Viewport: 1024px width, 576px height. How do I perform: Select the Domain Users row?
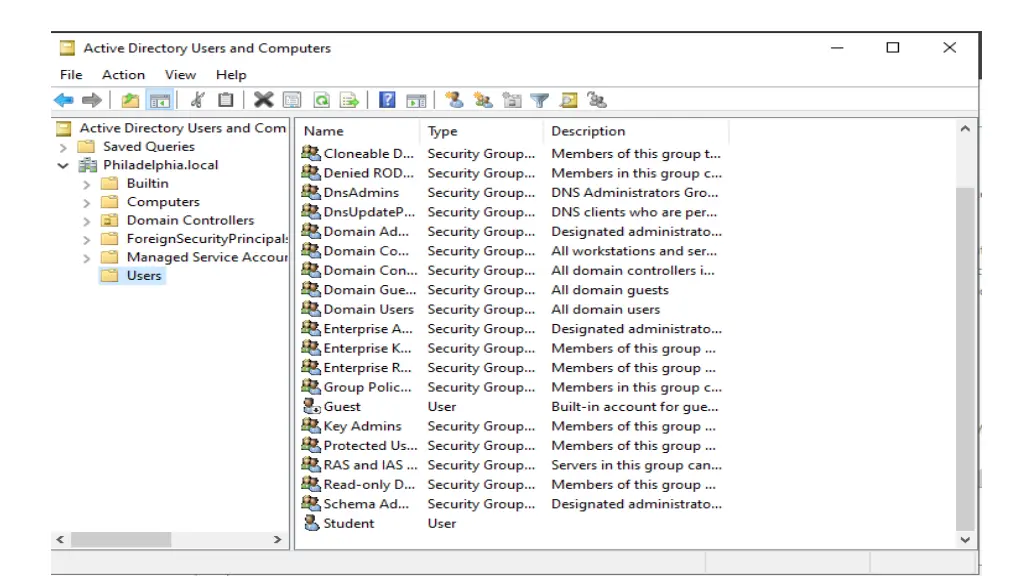coord(513,309)
